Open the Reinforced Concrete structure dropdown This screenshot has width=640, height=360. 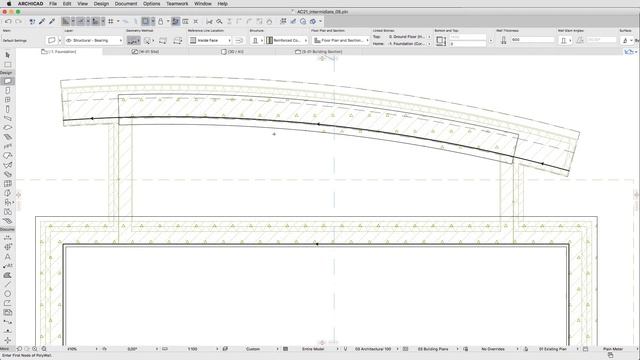tap(287, 40)
